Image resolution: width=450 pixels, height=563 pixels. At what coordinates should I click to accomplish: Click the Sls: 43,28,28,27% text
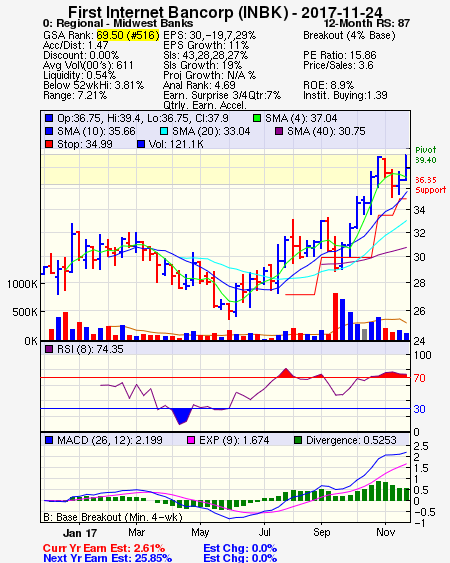click(x=205, y=55)
